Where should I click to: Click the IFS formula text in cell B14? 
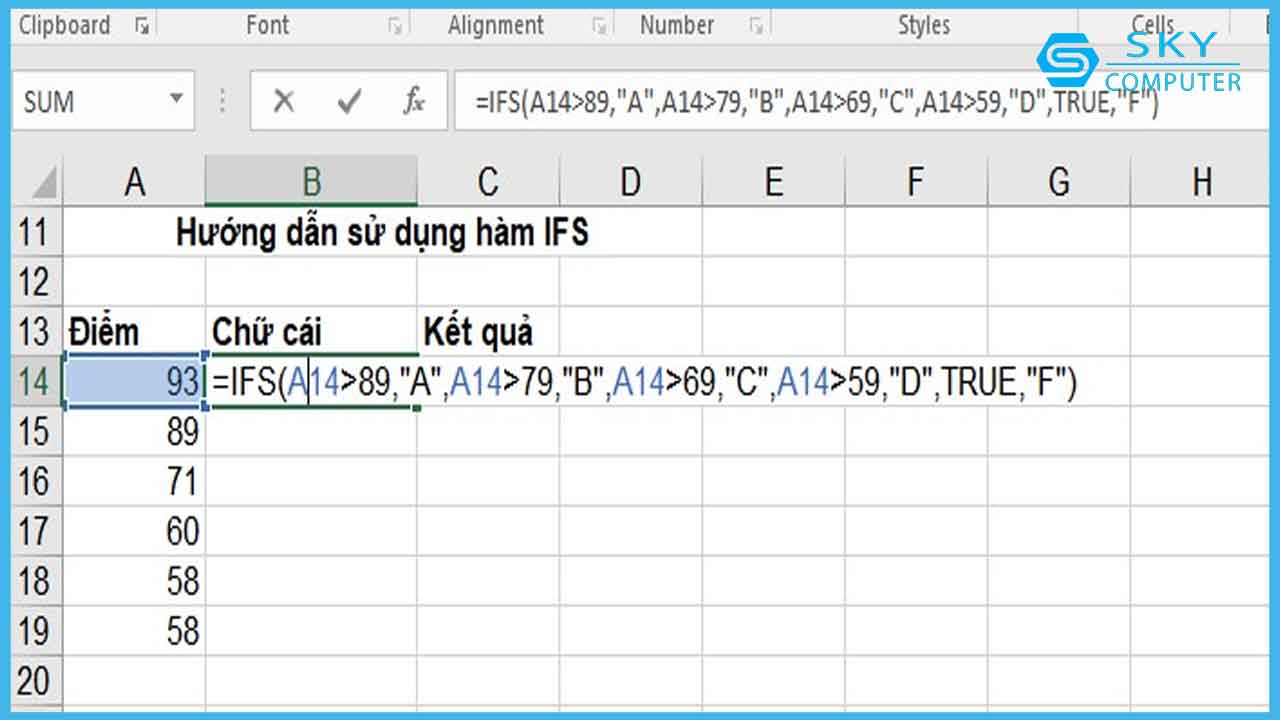(644, 383)
